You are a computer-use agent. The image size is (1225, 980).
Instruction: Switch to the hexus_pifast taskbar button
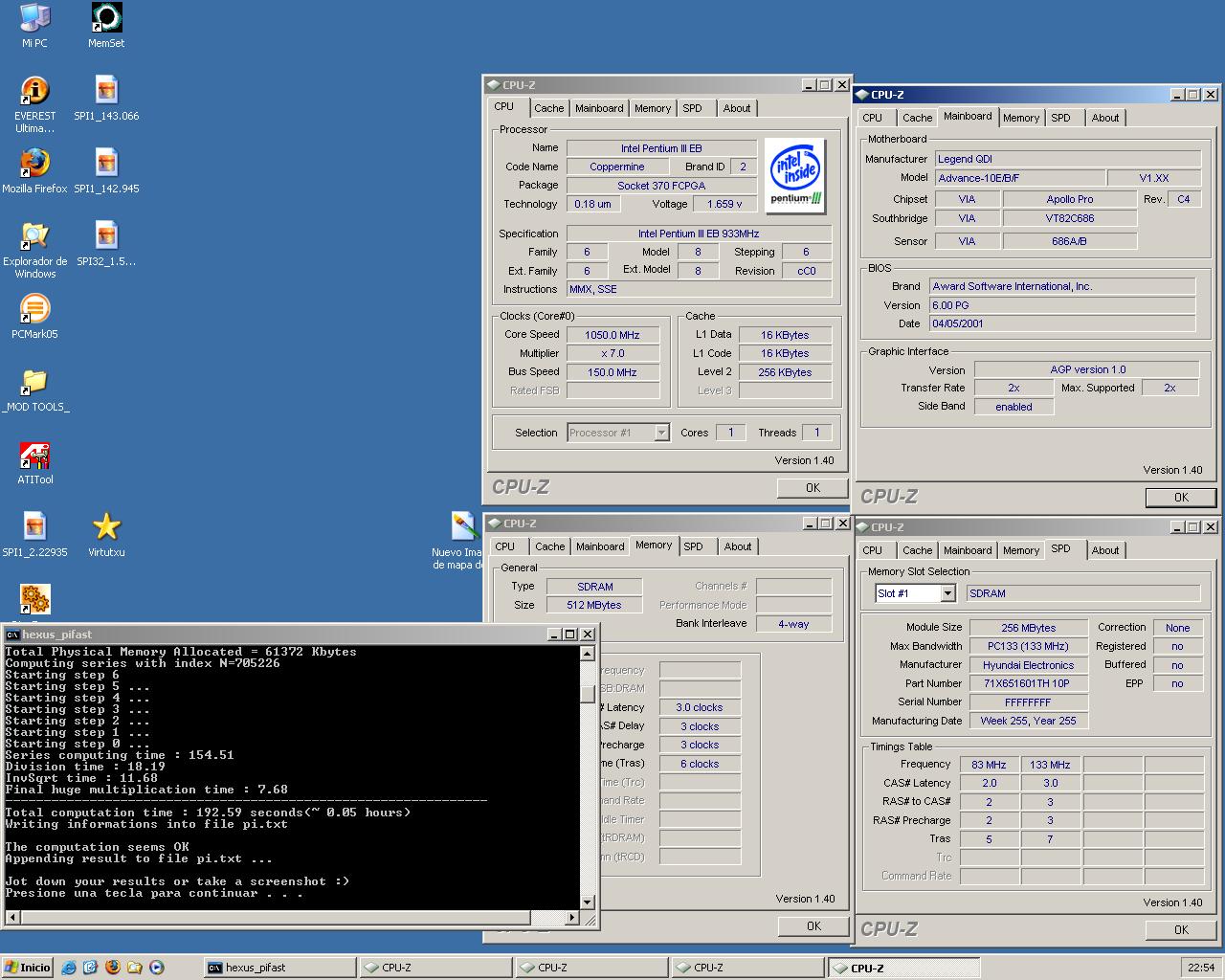click(x=279, y=968)
